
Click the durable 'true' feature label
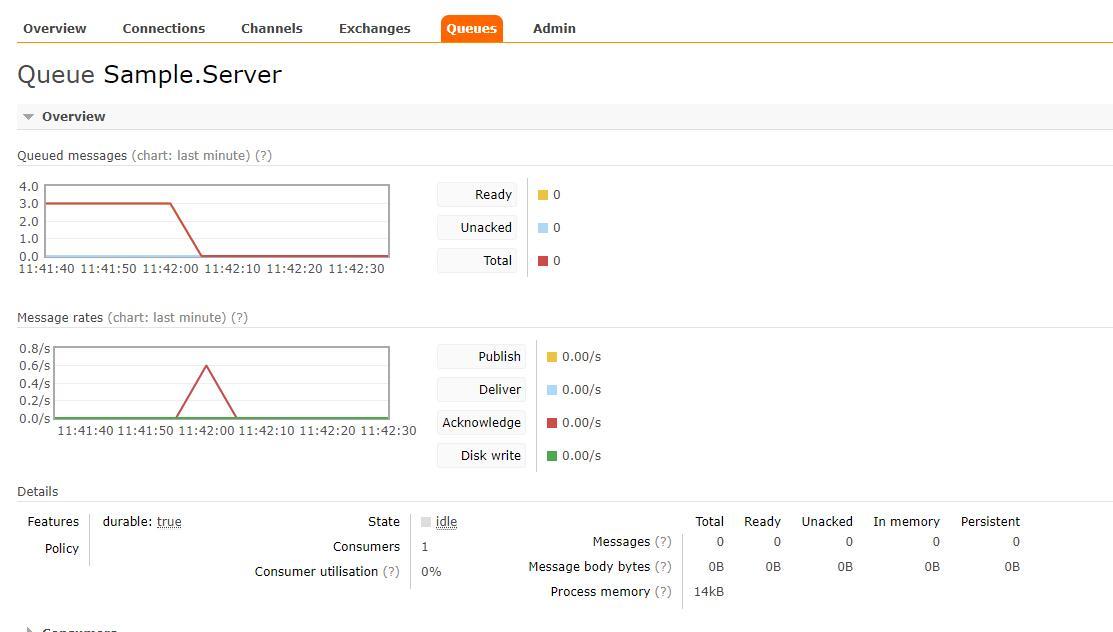(x=169, y=522)
